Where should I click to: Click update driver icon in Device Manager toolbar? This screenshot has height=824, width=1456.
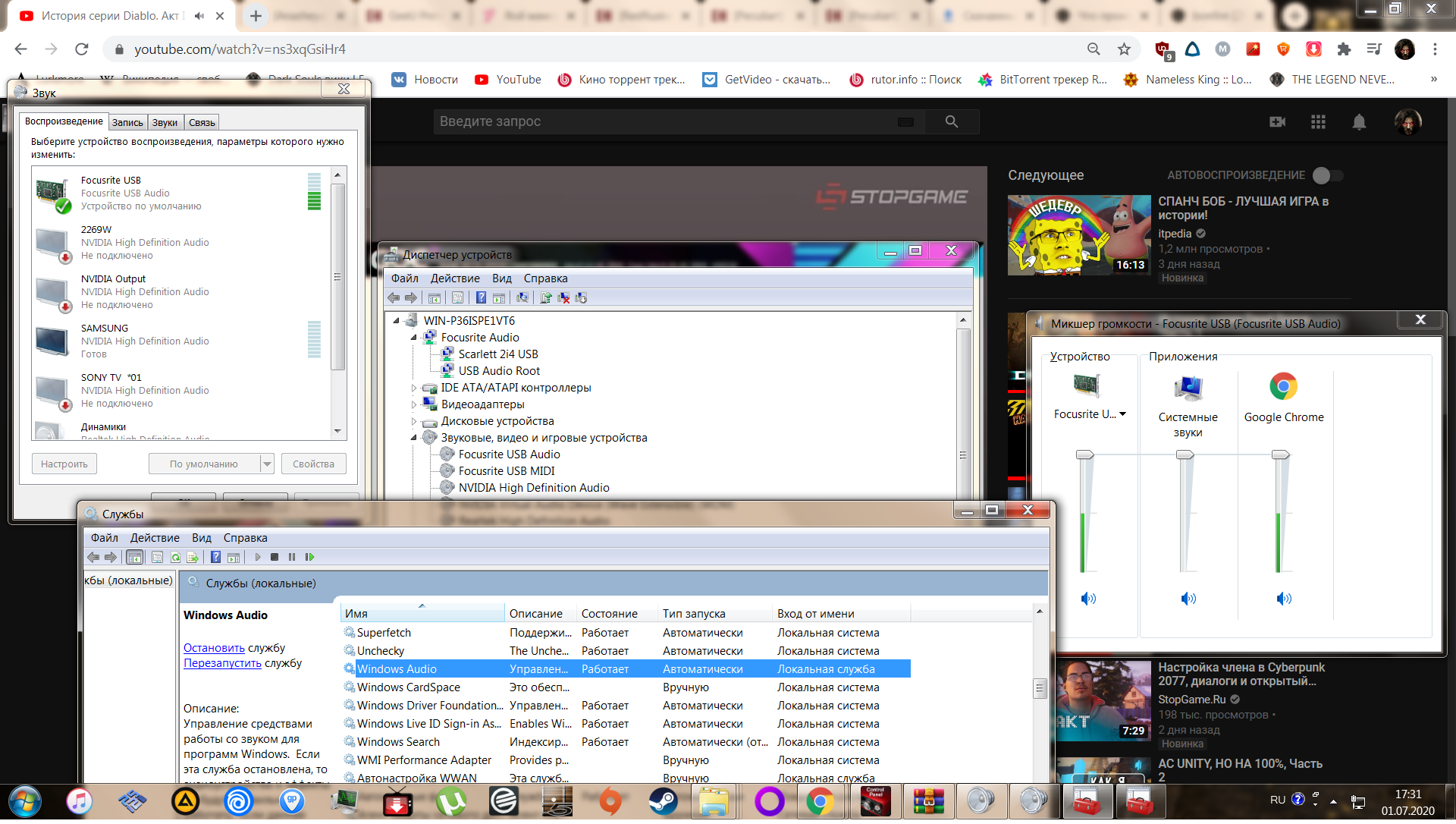click(x=545, y=297)
